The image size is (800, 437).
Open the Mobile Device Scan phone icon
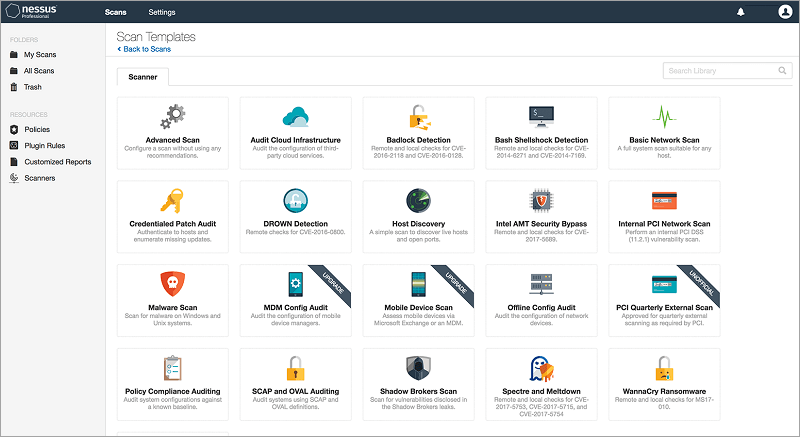(x=418, y=284)
